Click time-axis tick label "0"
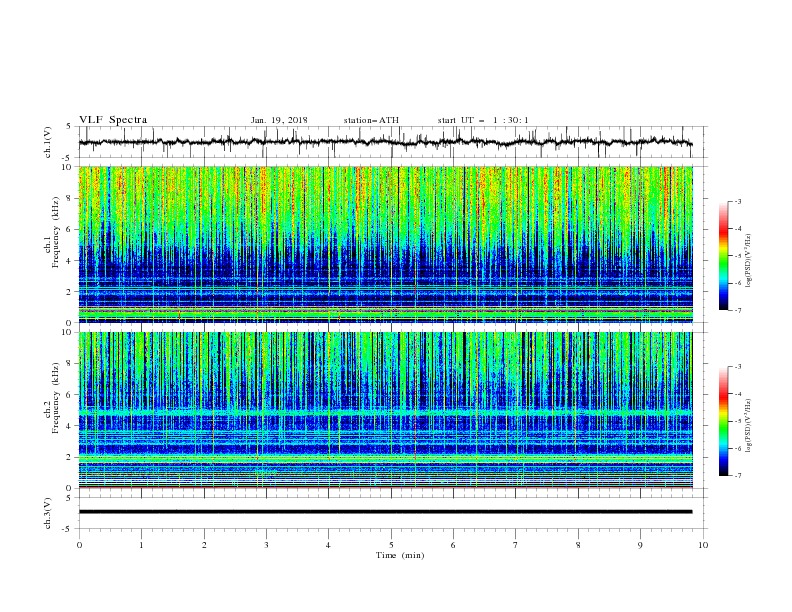The height and width of the screenshot is (612, 792). [x=79, y=545]
